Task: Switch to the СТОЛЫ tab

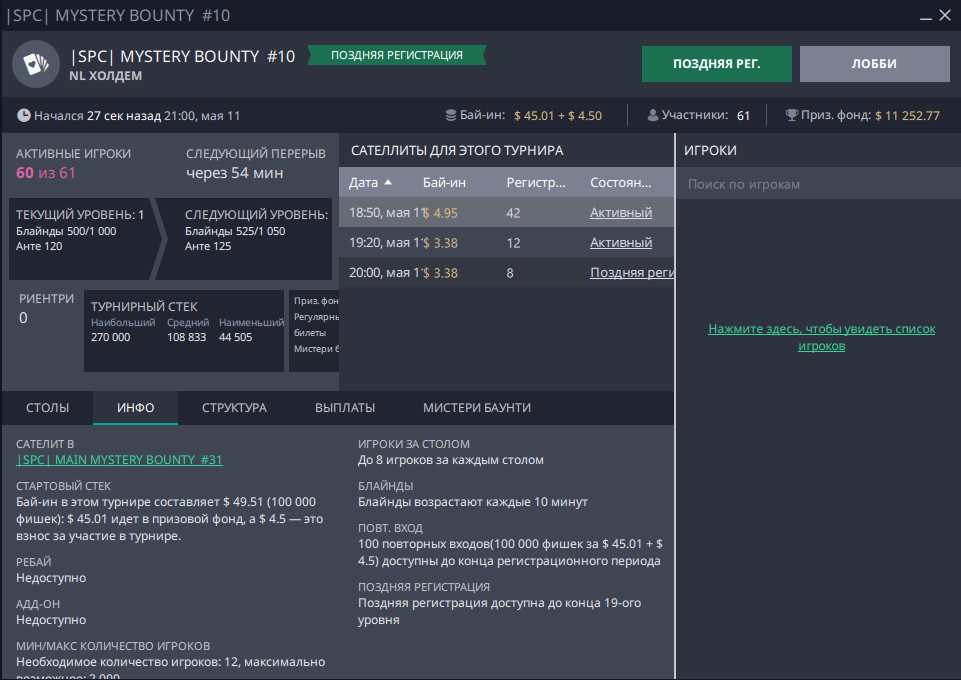Action: [47, 408]
